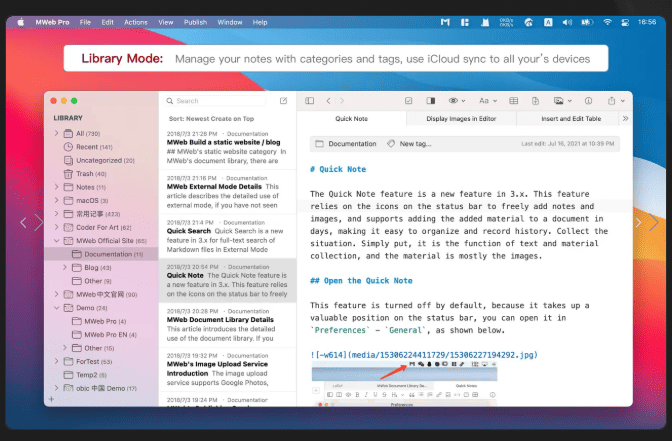The image size is (672, 441).
Task: Open MWeb External Mode Details note
Action: (227, 192)
